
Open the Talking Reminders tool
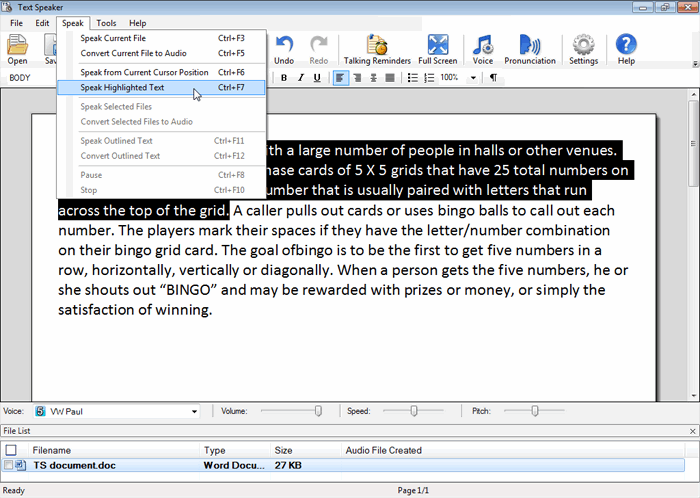[x=377, y=48]
